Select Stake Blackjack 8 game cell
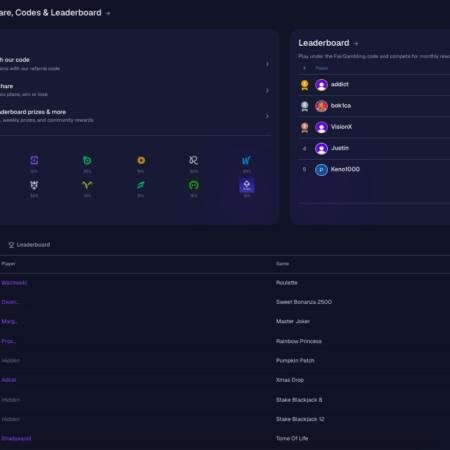450x450 pixels. tap(299, 400)
